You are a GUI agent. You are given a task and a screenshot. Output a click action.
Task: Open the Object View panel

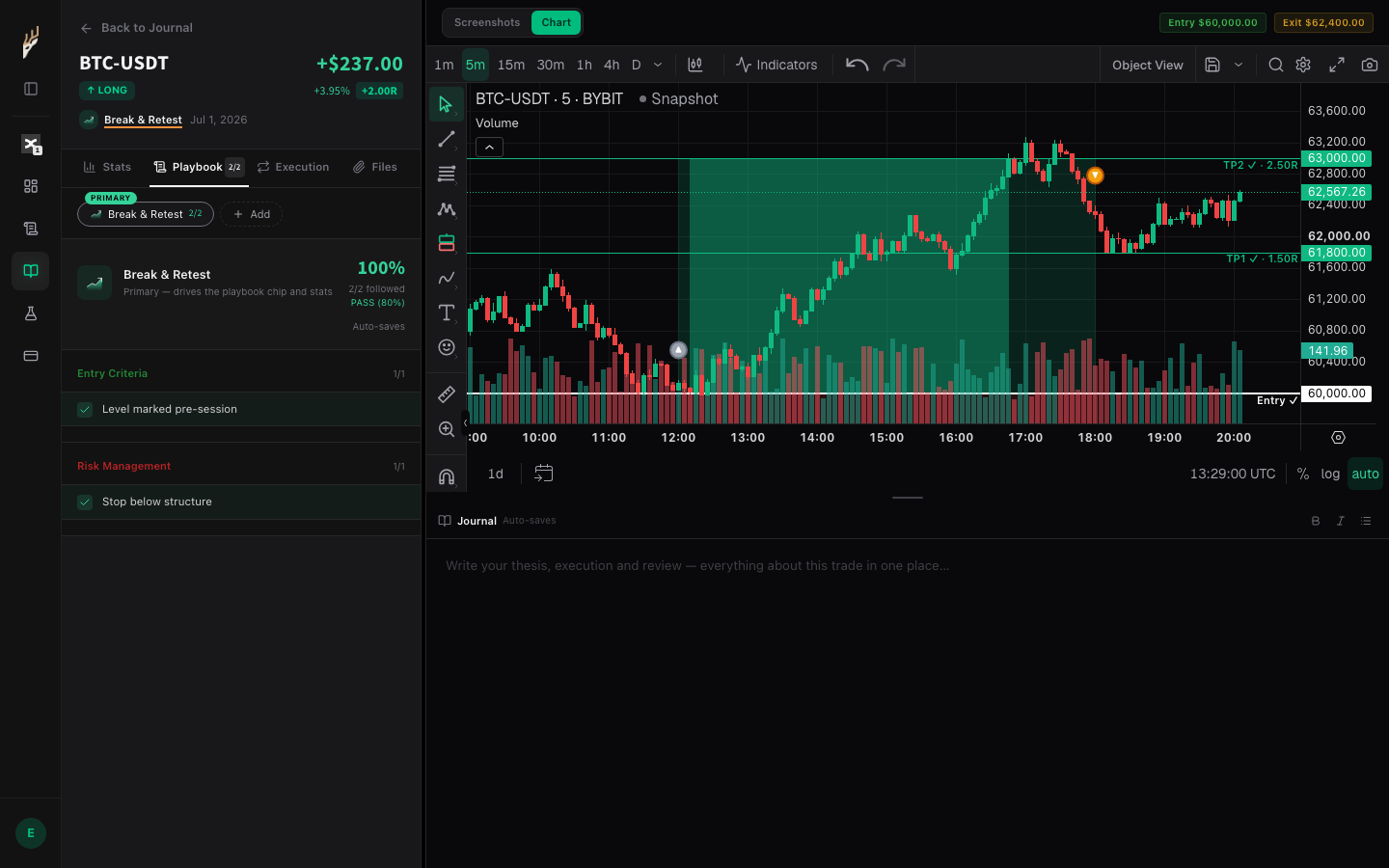[x=1148, y=65]
